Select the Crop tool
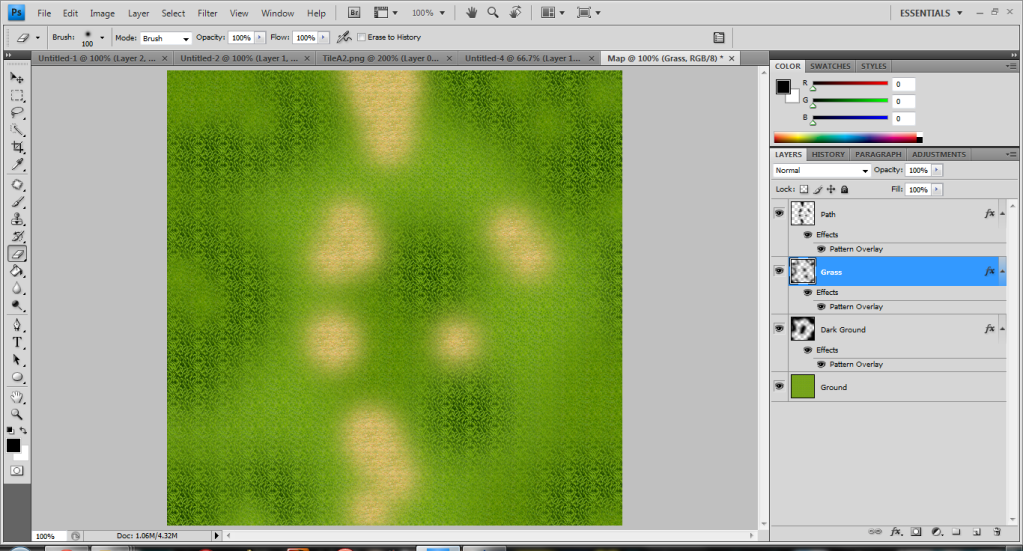The image size is (1023, 551). 18,147
